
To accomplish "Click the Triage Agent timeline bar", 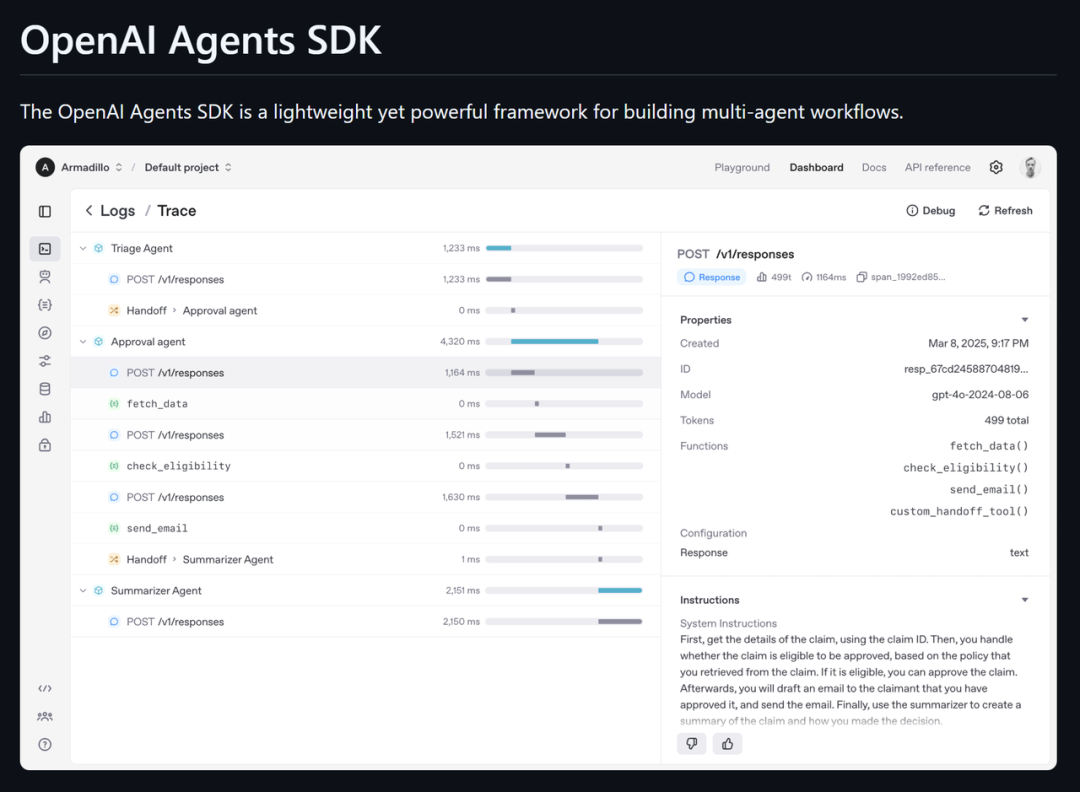I will pos(499,248).
